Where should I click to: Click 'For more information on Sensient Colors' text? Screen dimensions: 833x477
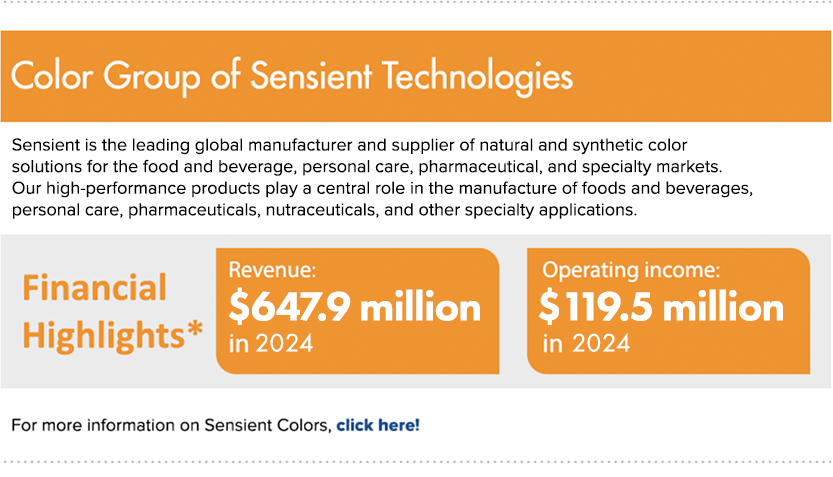point(172,425)
